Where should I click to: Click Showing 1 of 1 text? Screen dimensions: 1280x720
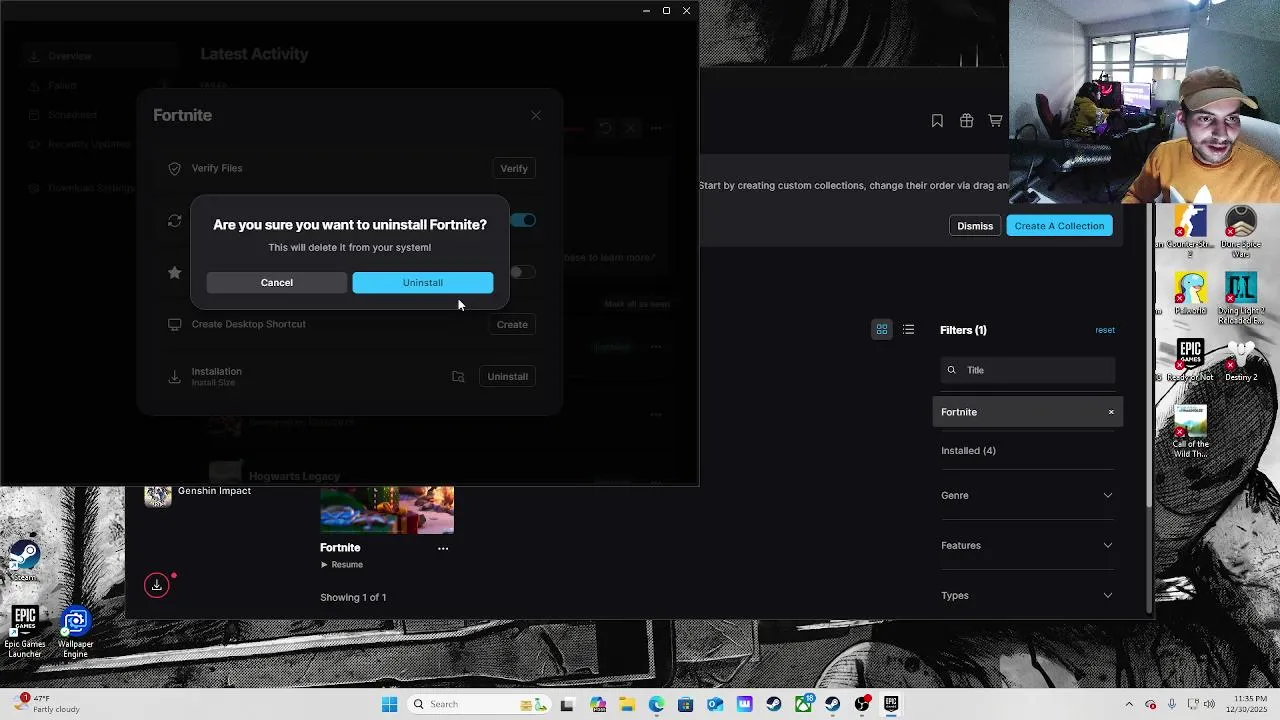(353, 597)
